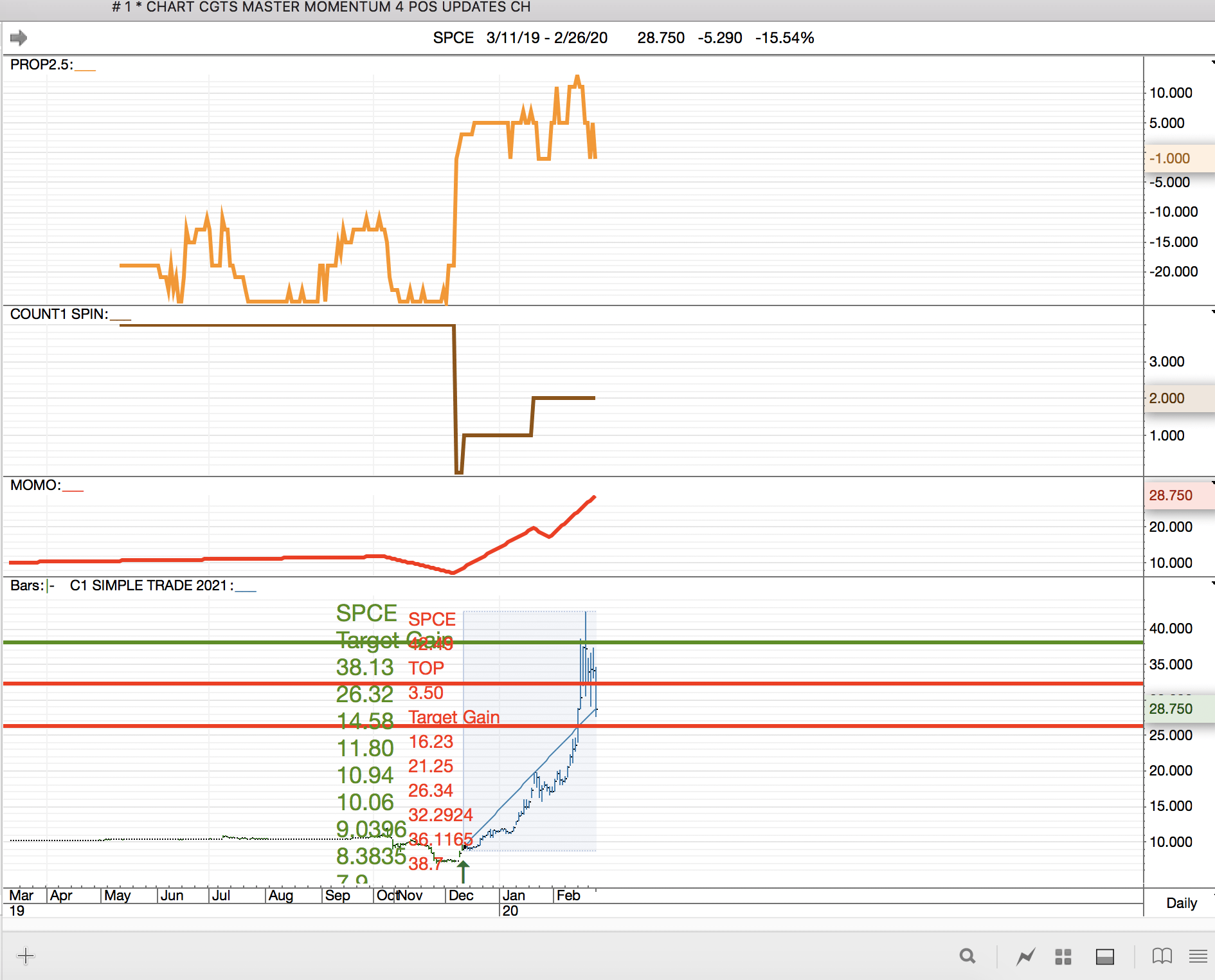Click the Mar label on the time axis
Image resolution: width=1215 pixels, height=980 pixels.
21,895
